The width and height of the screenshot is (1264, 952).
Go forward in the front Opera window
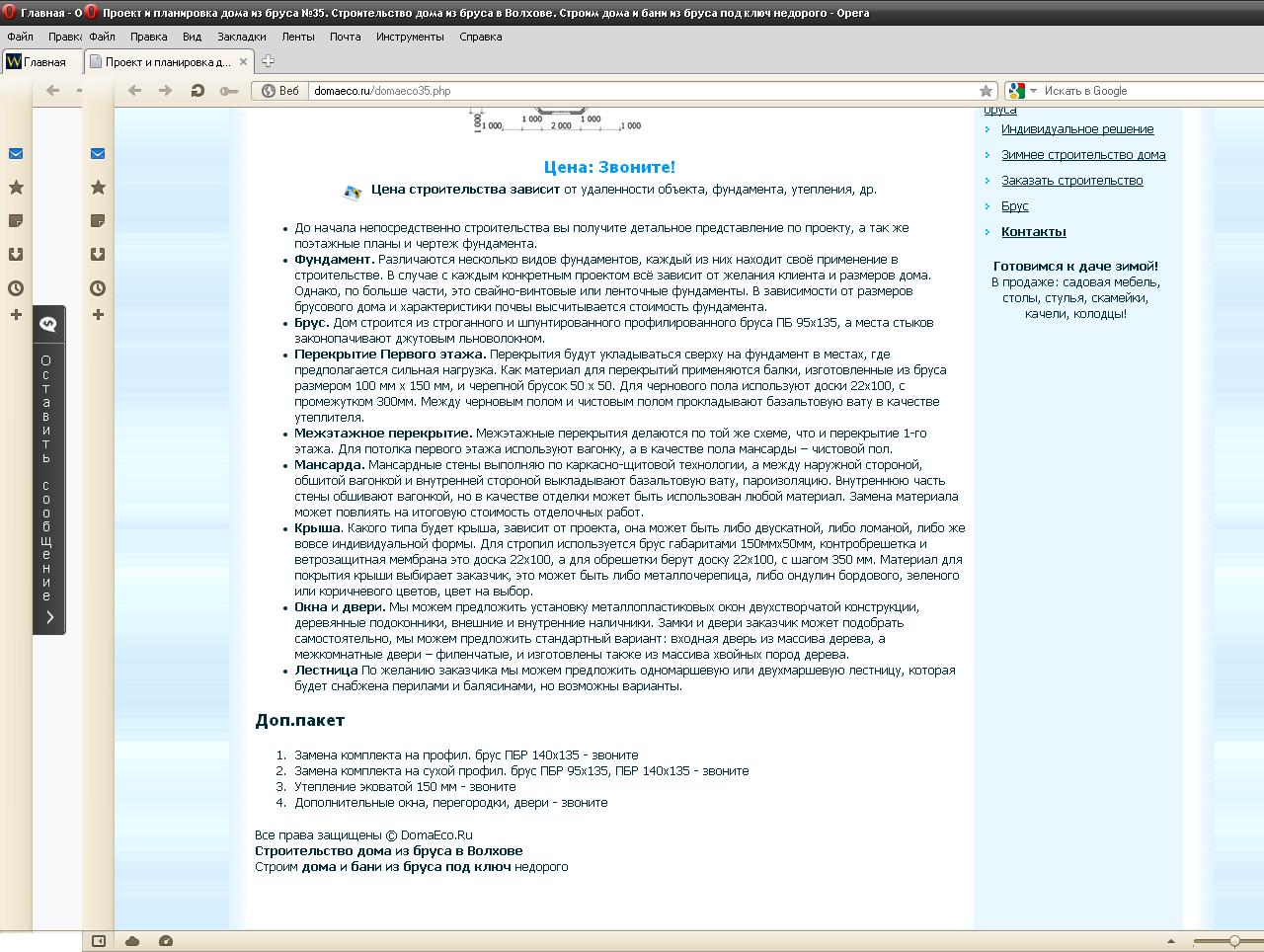coord(165,91)
